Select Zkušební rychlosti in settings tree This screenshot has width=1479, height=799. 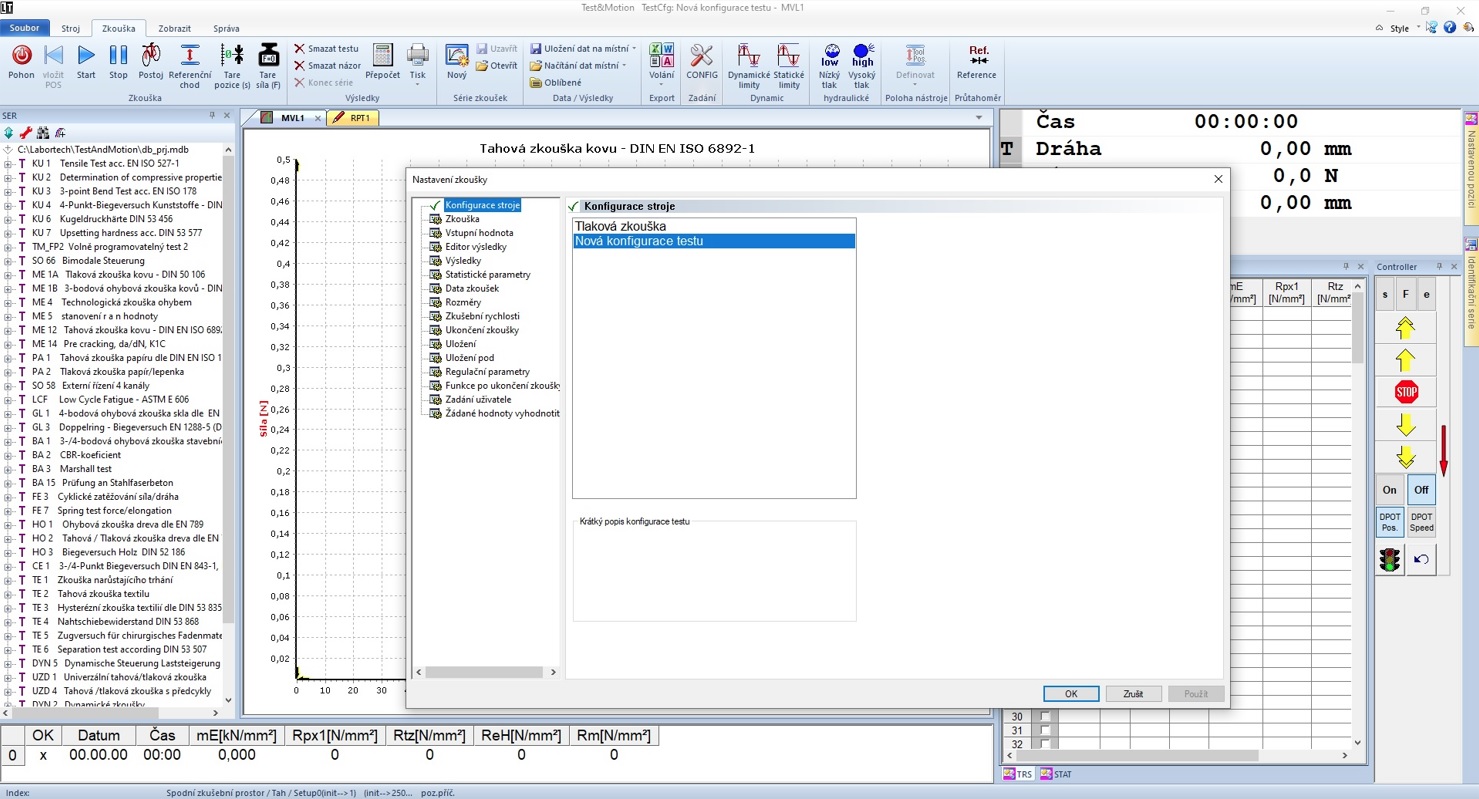[x=482, y=316]
